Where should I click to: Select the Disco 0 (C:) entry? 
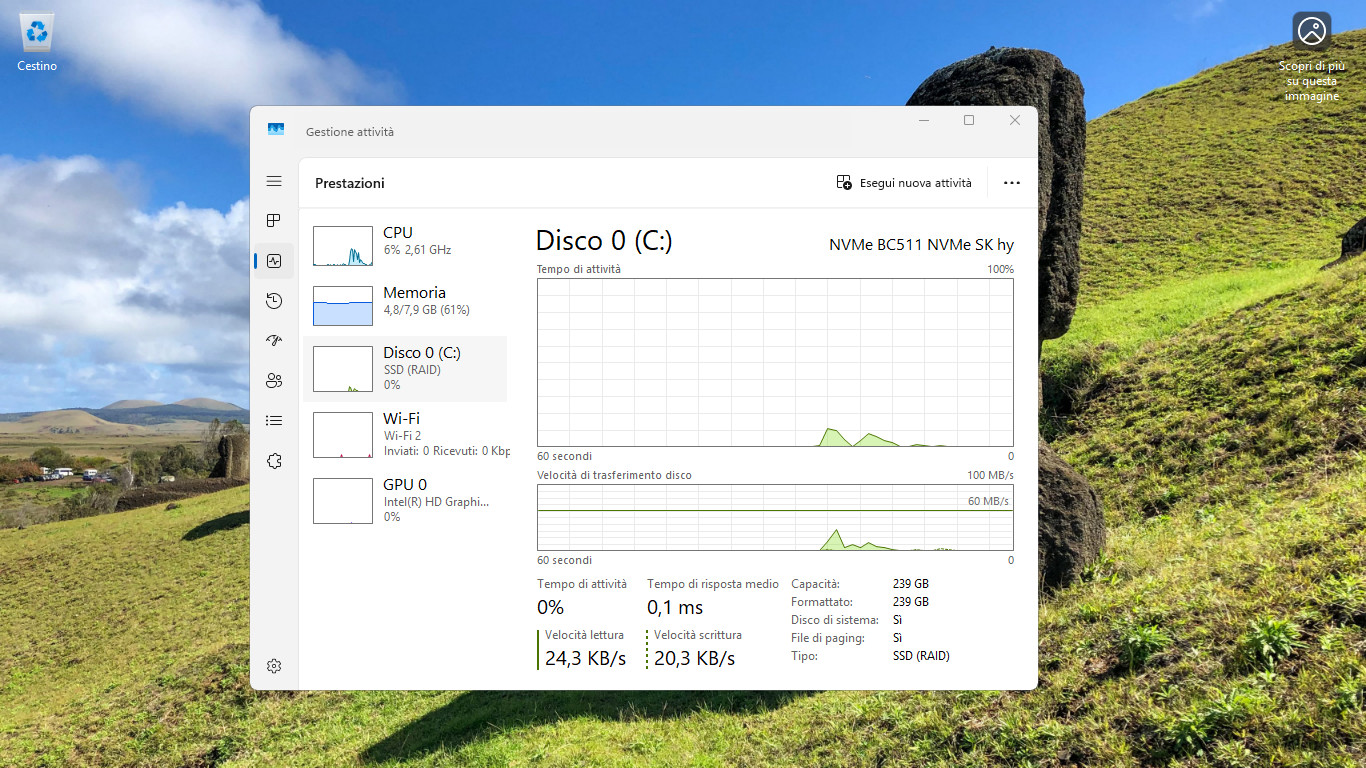(405, 369)
